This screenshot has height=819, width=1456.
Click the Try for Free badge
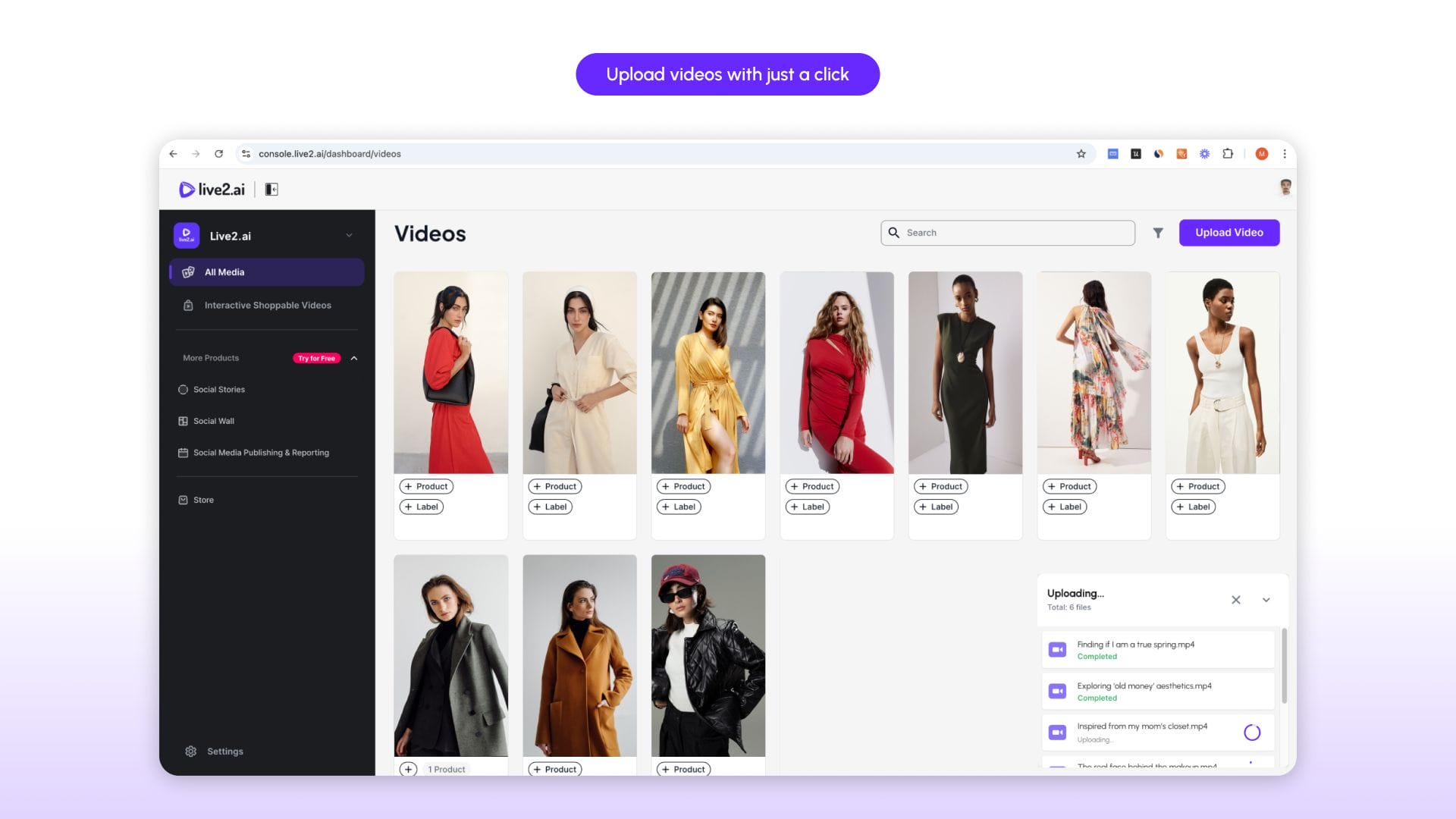tap(316, 358)
